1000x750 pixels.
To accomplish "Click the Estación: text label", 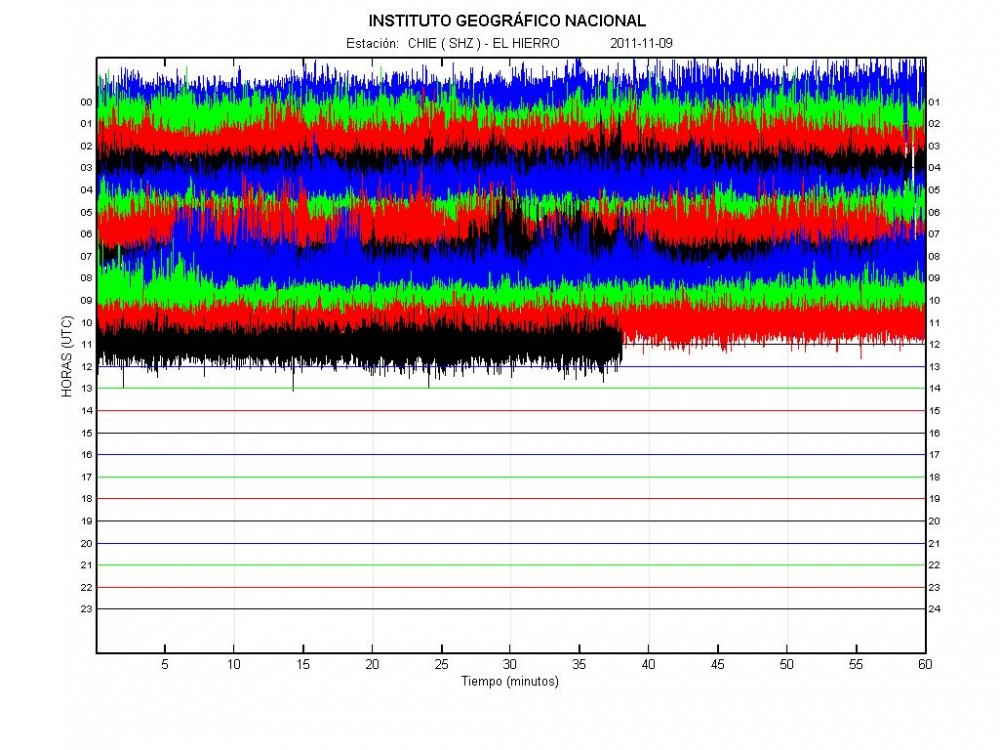I will click(373, 44).
